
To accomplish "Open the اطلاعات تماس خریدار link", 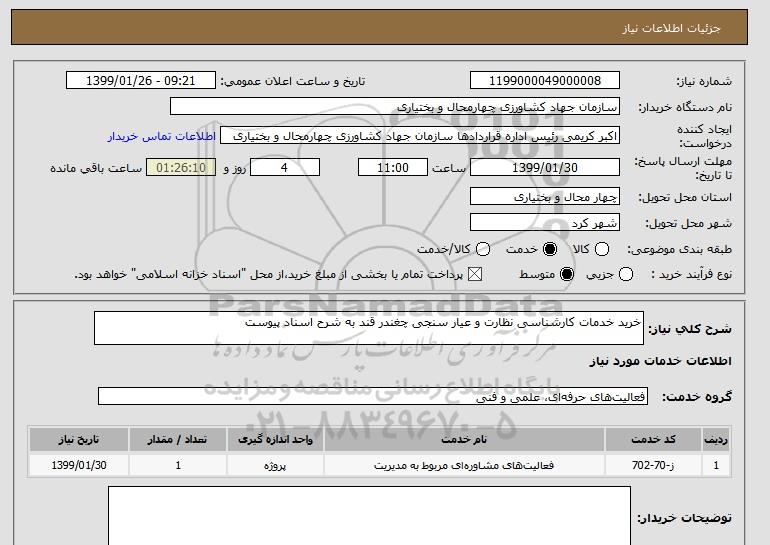I will [x=162, y=136].
